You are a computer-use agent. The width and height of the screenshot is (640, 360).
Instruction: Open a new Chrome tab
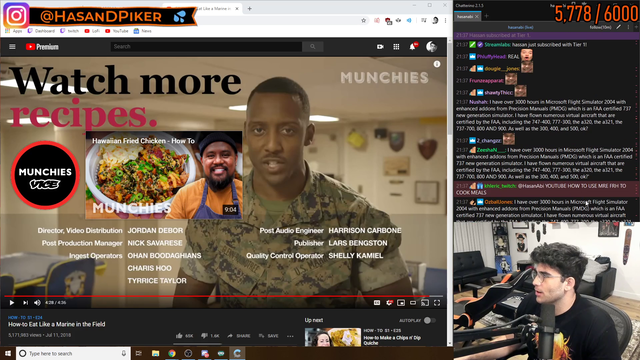249,9
